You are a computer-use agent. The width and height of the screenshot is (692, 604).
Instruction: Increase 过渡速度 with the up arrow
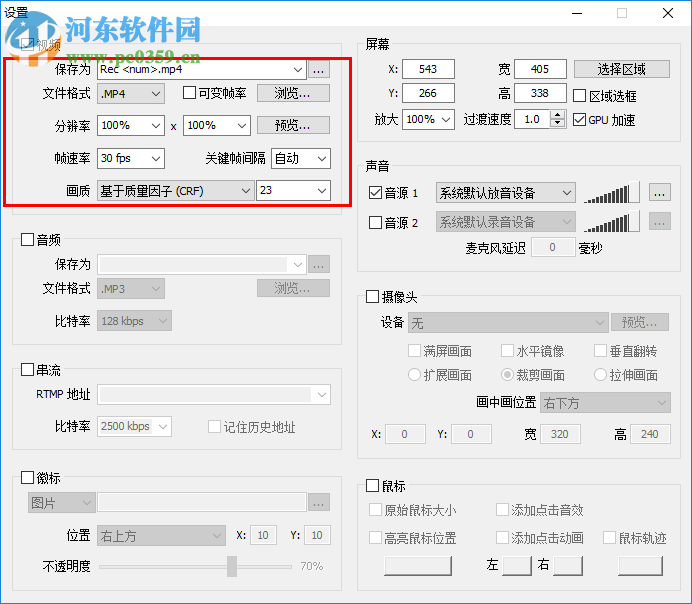pyautogui.click(x=558, y=115)
